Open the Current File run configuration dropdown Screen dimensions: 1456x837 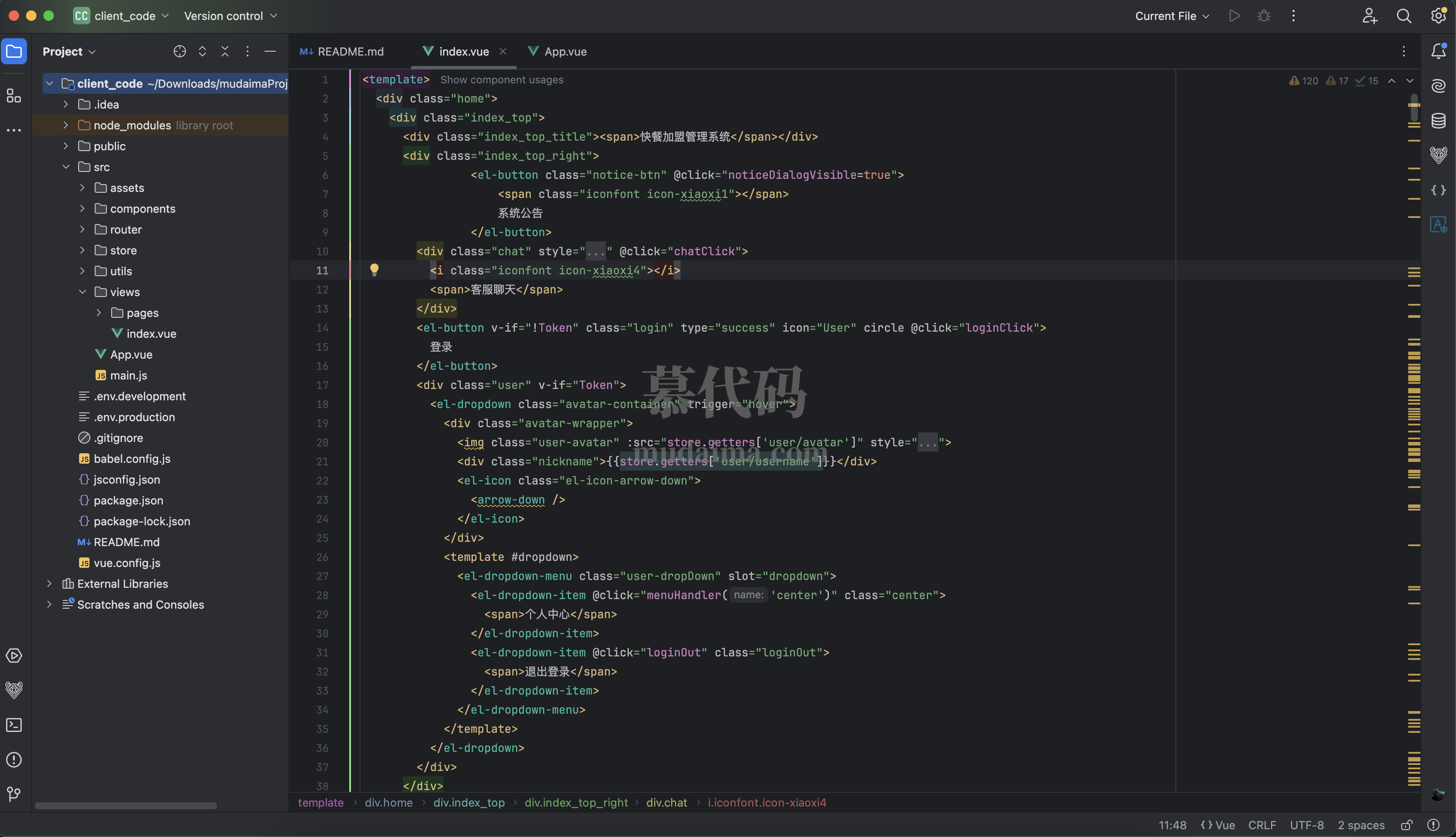tap(1171, 16)
